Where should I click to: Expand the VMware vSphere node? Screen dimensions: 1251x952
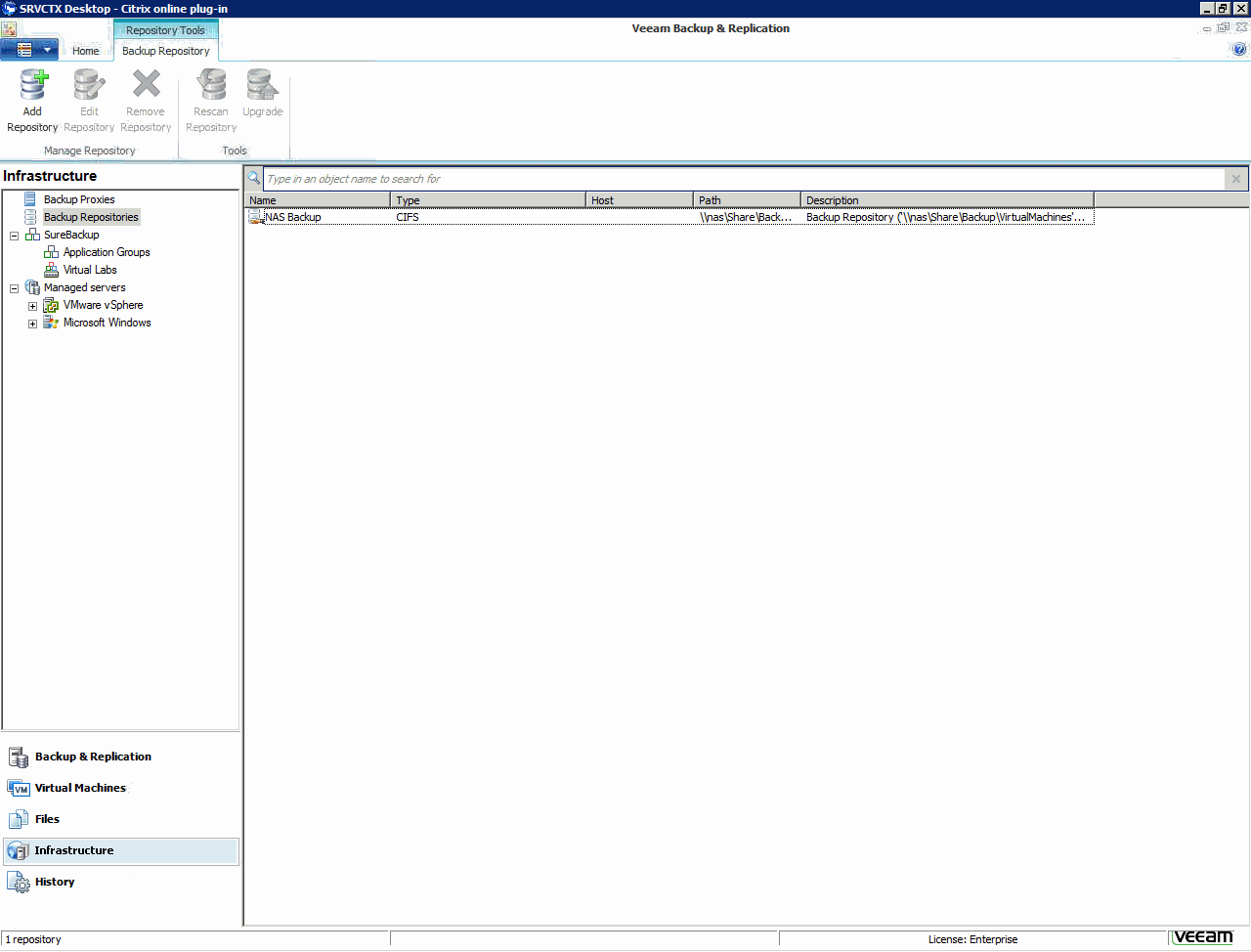(x=32, y=306)
